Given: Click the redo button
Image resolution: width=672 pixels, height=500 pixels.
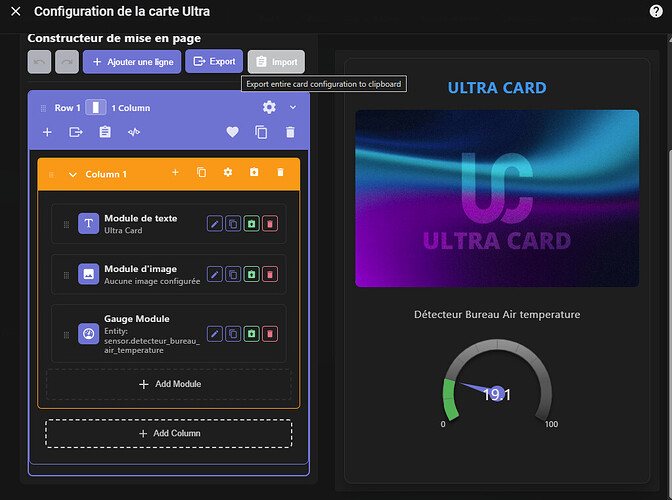Looking at the screenshot, I should coord(67,62).
